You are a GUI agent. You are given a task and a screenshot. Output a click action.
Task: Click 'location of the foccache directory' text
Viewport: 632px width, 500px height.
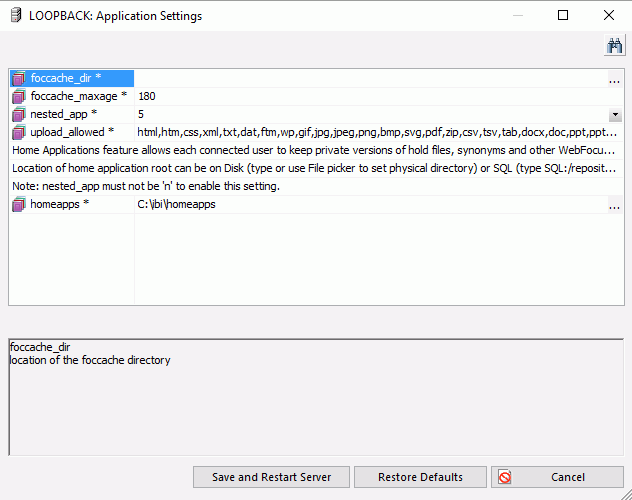(x=90, y=360)
